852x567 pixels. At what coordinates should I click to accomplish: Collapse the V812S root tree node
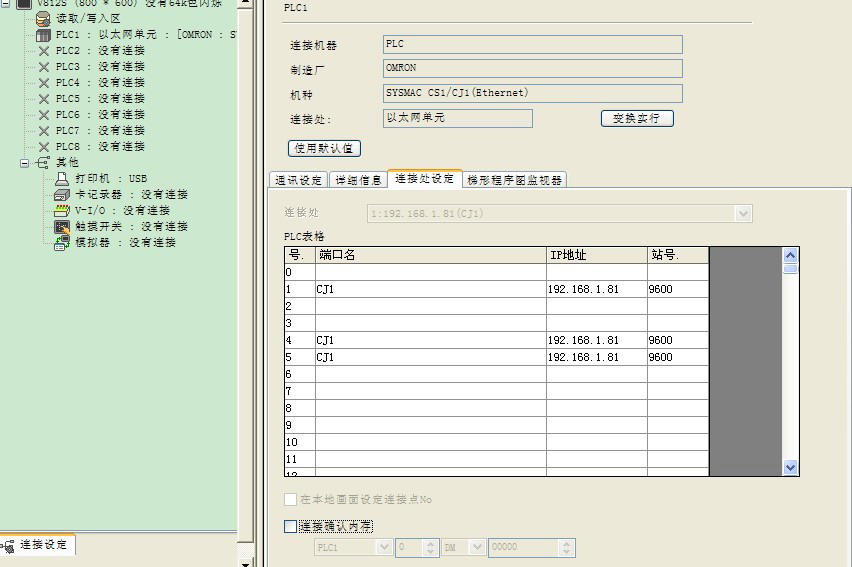point(6,3)
